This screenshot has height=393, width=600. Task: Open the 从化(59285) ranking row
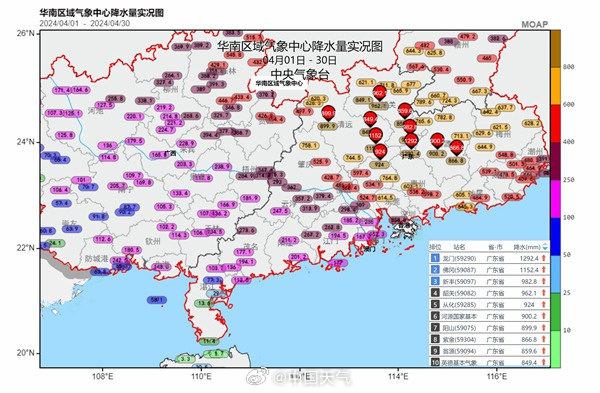tap(489, 305)
